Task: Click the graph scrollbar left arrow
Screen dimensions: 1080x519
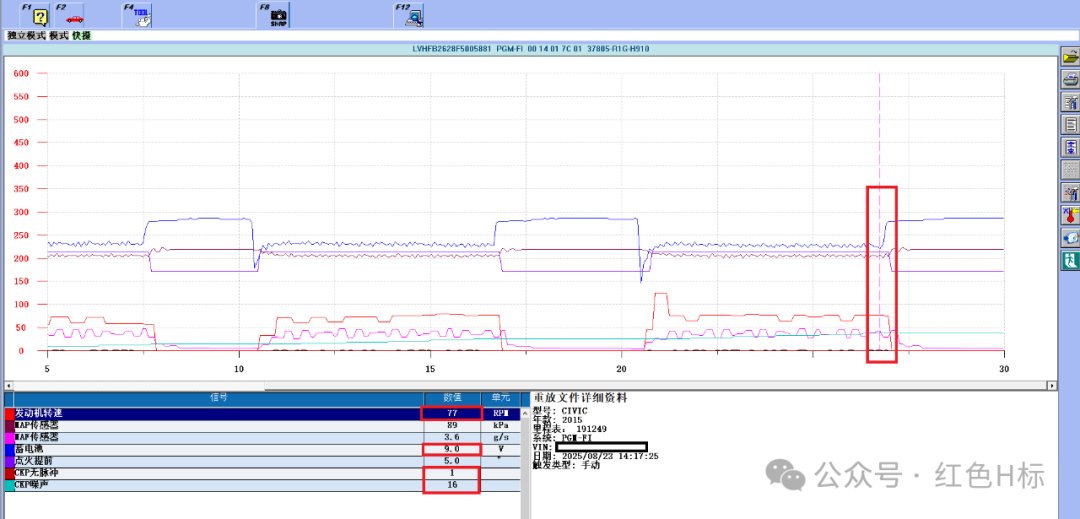Action: [8, 385]
